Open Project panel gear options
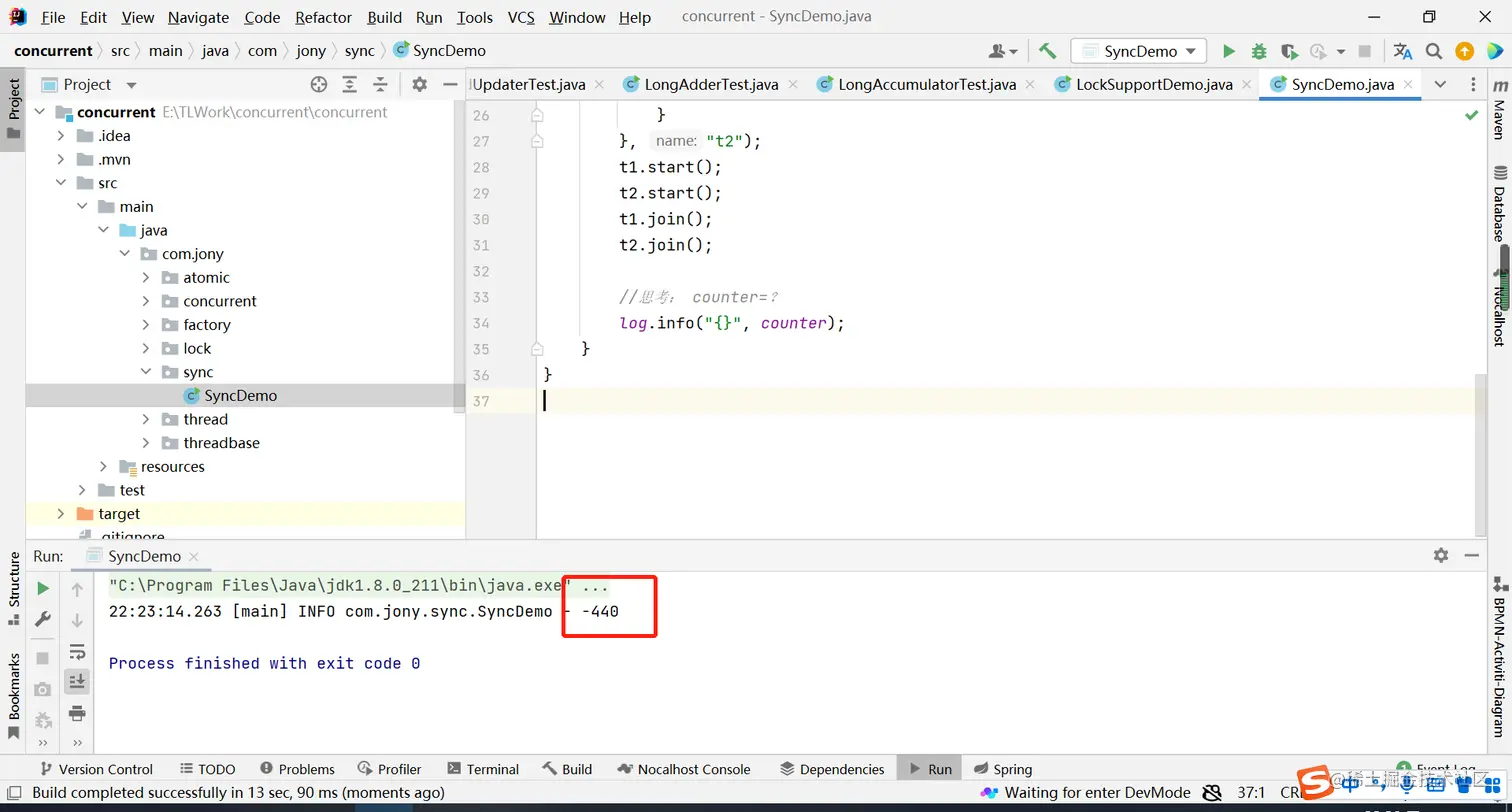 (420, 85)
